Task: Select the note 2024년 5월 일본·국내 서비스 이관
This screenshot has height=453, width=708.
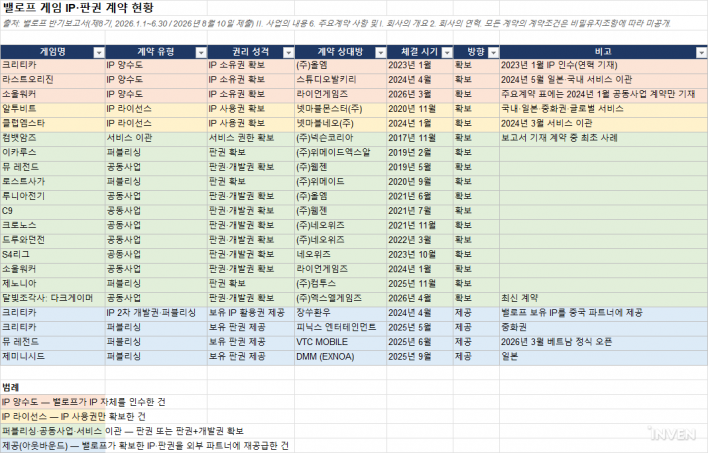Action: (x=603, y=80)
